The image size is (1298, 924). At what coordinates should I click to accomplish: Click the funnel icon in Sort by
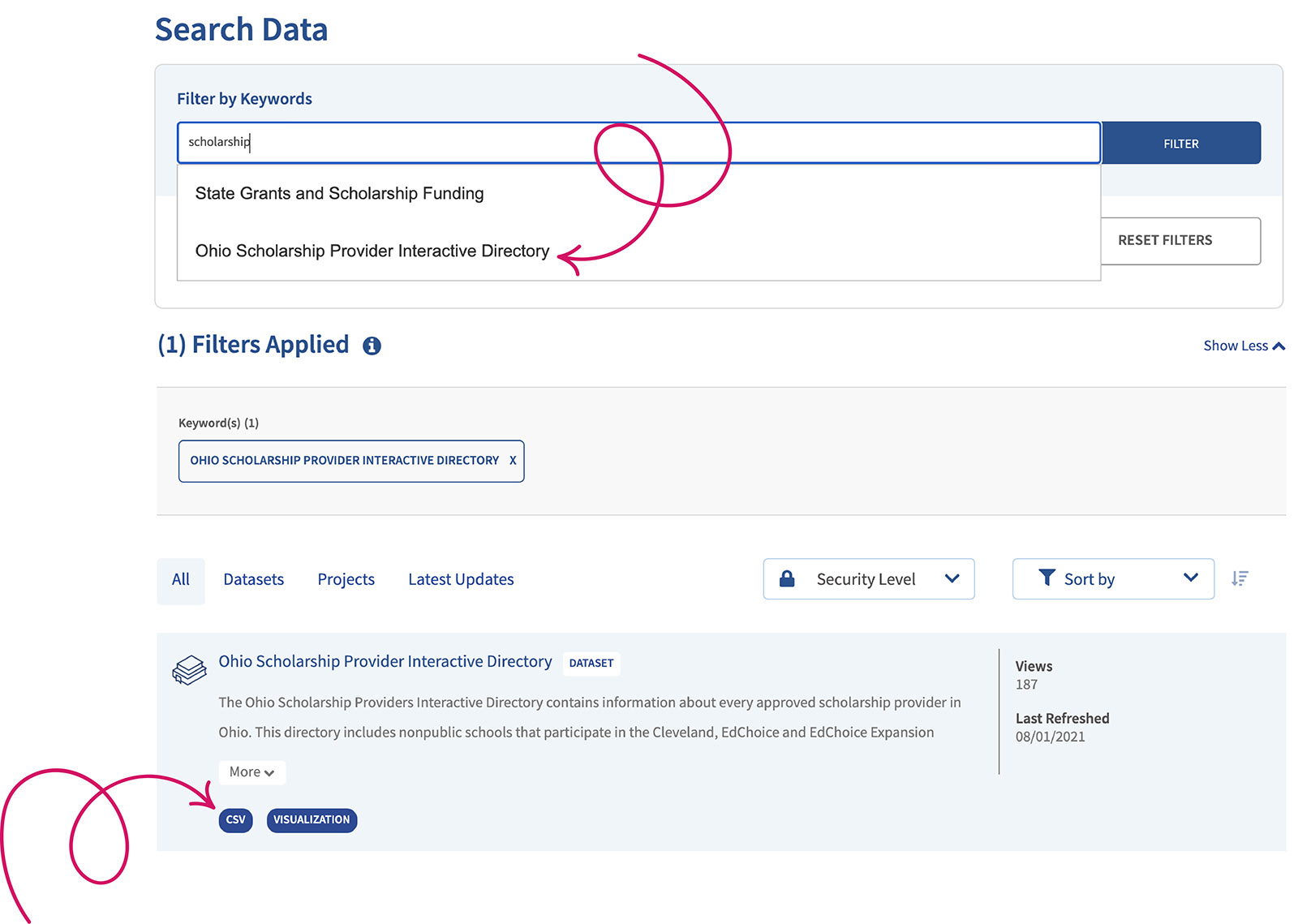(1047, 578)
